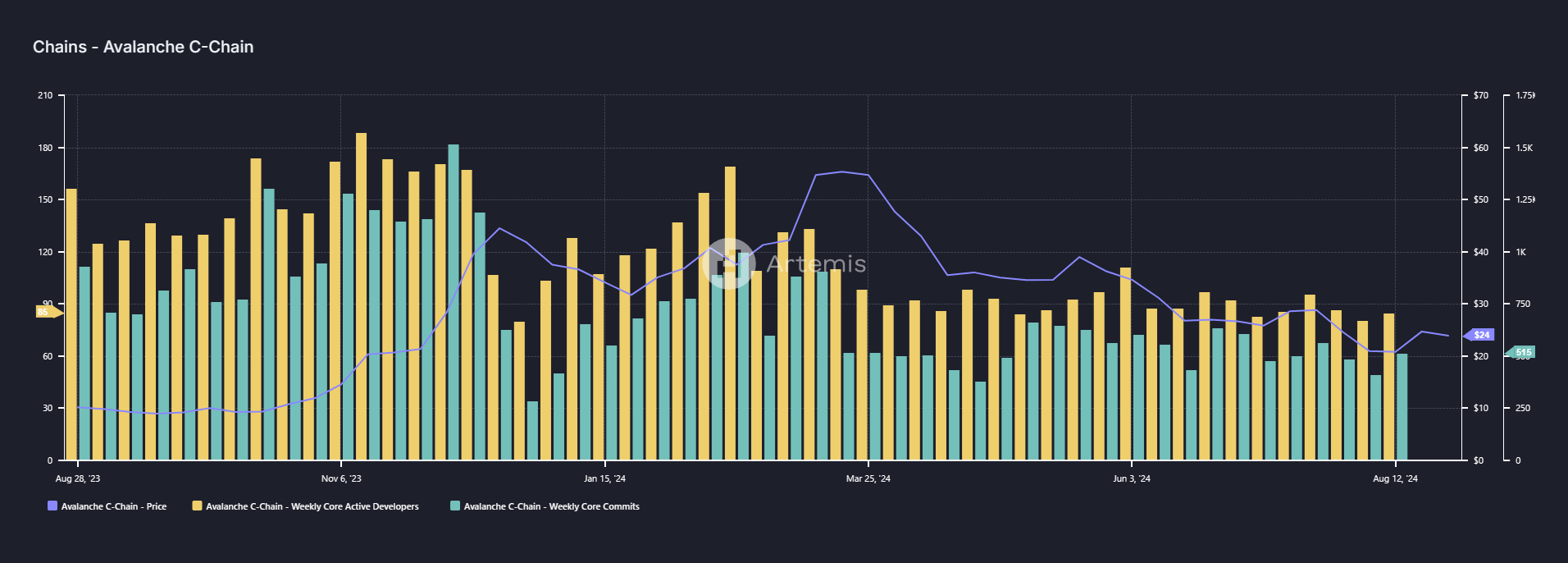Click the yellow Weekly Core Active Developers swatch
This screenshot has height=563, width=1568.
tap(198, 506)
